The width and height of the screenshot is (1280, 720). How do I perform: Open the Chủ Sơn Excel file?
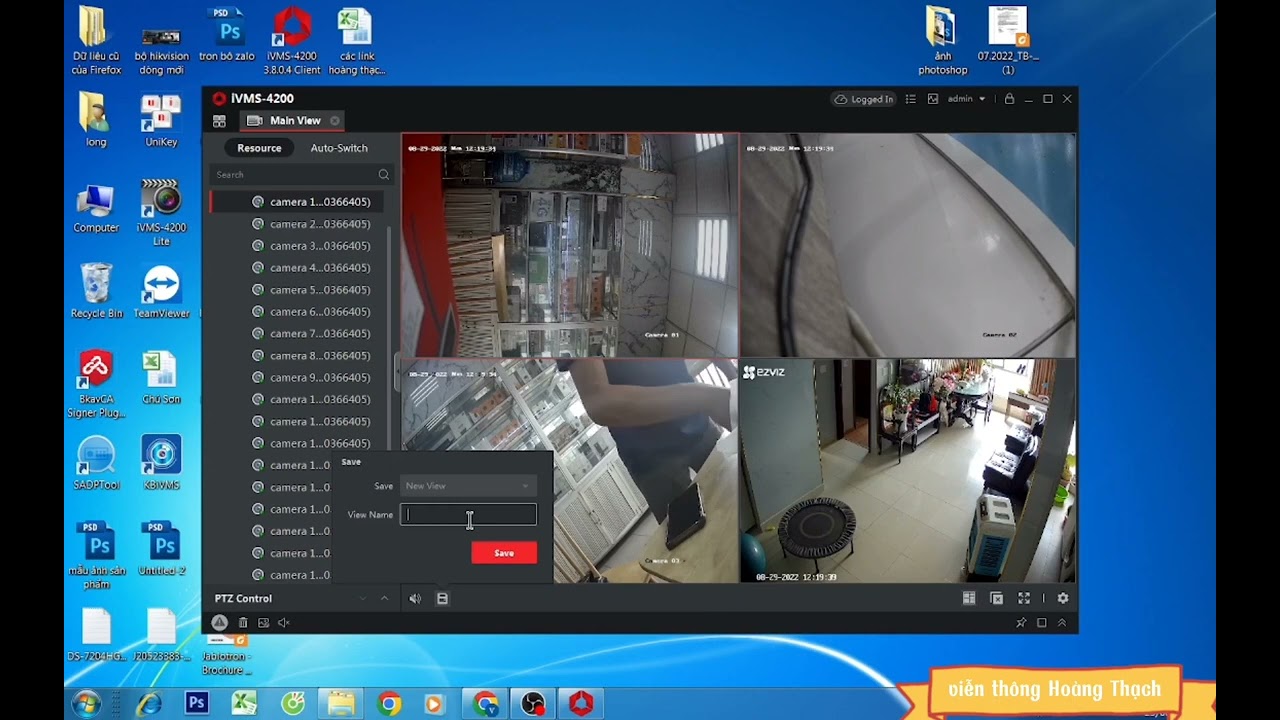coord(161,378)
